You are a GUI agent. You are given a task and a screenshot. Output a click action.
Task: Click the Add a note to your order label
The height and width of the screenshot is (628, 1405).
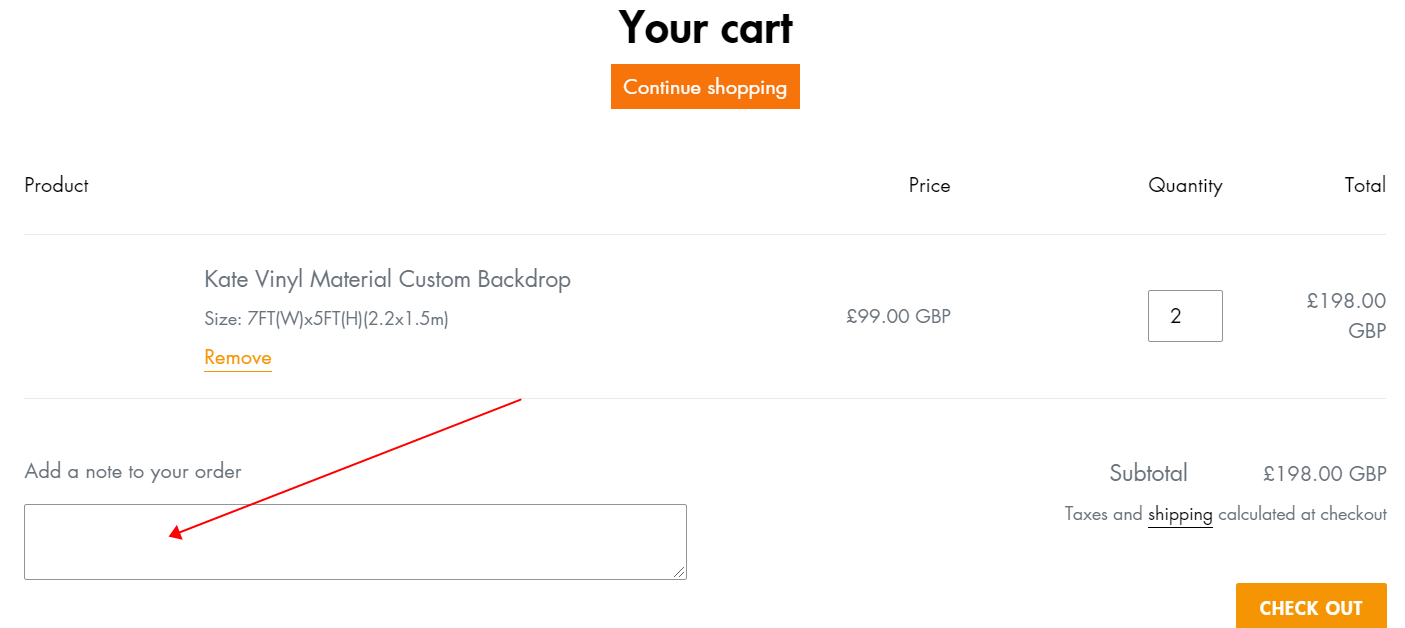pyautogui.click(x=133, y=471)
